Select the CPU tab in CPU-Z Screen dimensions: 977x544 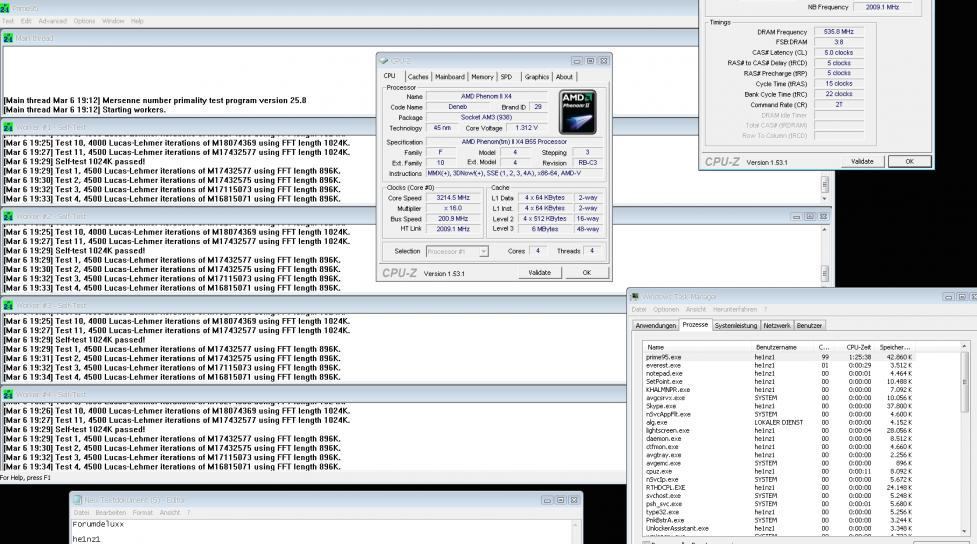click(x=390, y=76)
